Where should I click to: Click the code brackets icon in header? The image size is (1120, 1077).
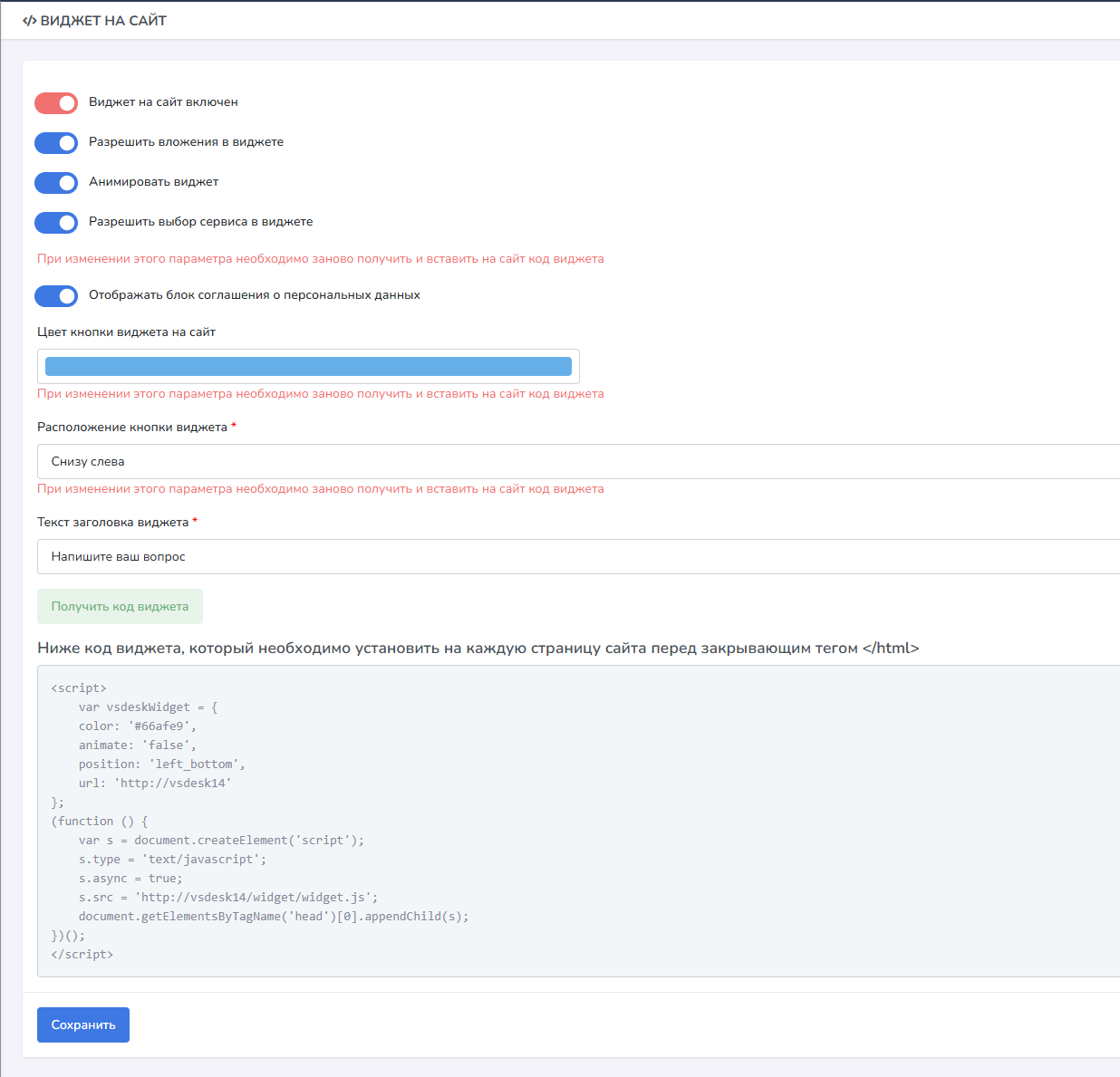(29, 21)
